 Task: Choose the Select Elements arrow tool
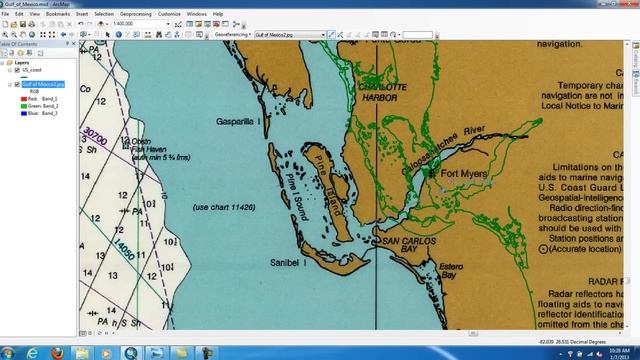107,35
